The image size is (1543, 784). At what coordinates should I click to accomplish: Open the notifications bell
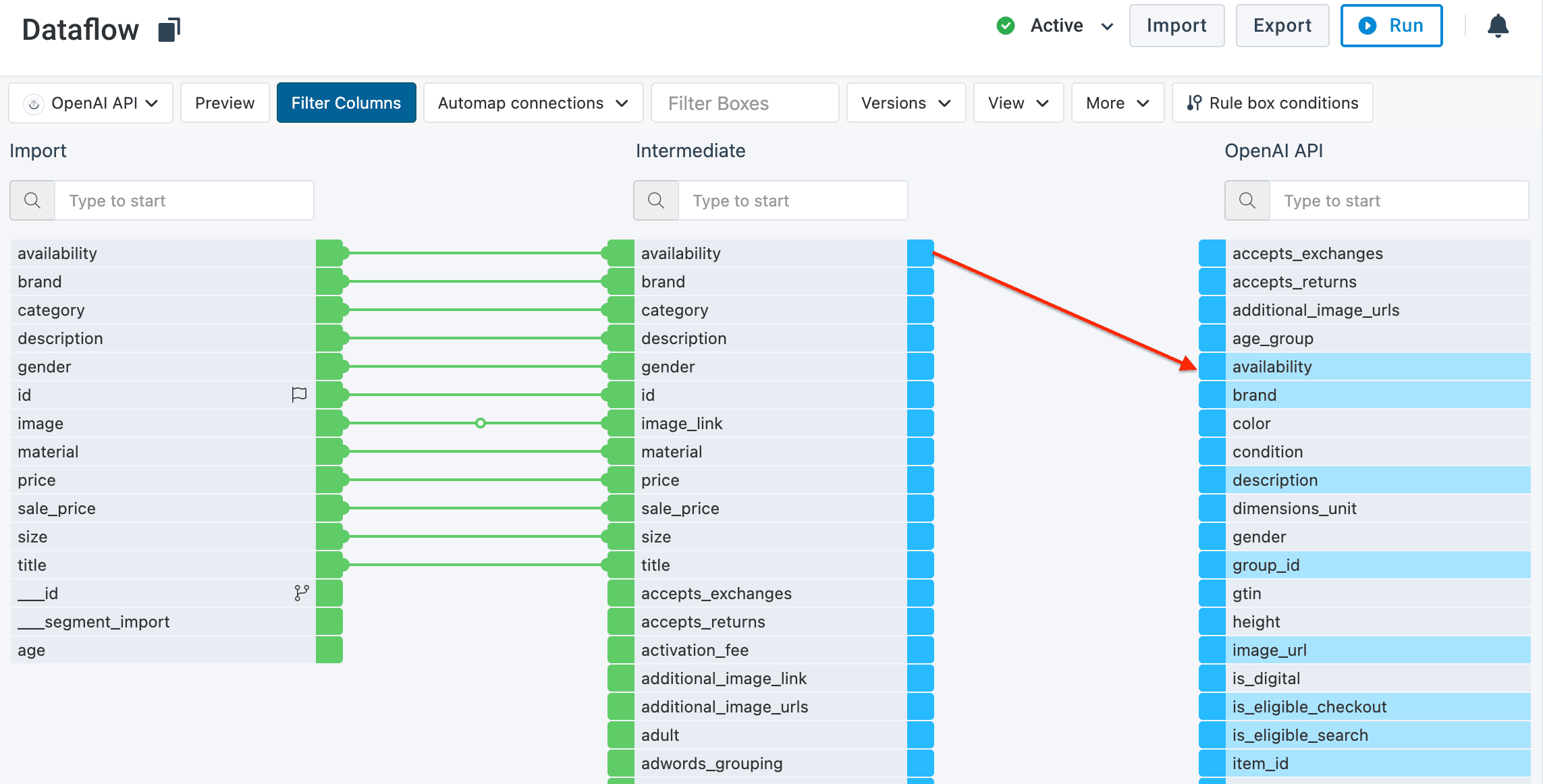coord(1498,26)
